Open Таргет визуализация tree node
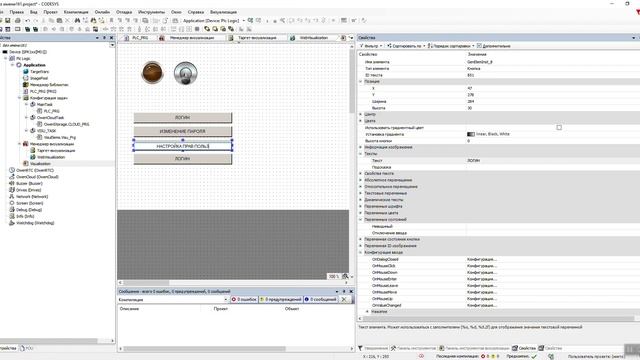The image size is (640, 360). tap(56, 151)
